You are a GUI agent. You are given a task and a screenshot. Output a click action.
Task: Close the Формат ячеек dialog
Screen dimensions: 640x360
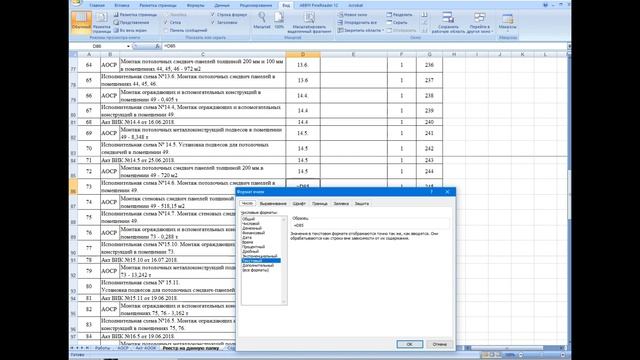coord(447,192)
